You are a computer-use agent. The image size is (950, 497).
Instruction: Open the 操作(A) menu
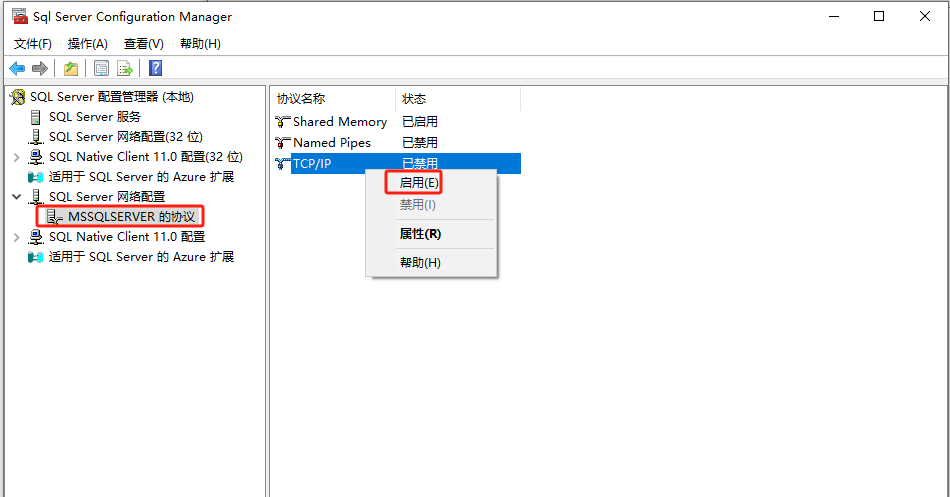point(88,44)
